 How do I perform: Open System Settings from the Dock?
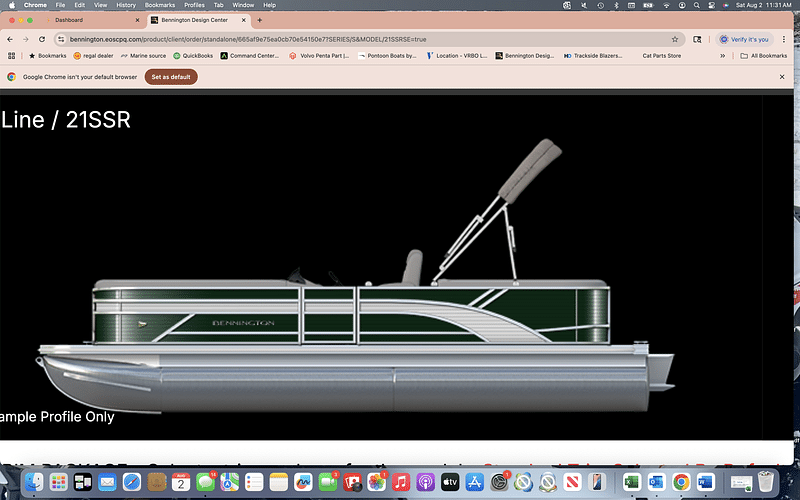pyautogui.click(x=499, y=482)
